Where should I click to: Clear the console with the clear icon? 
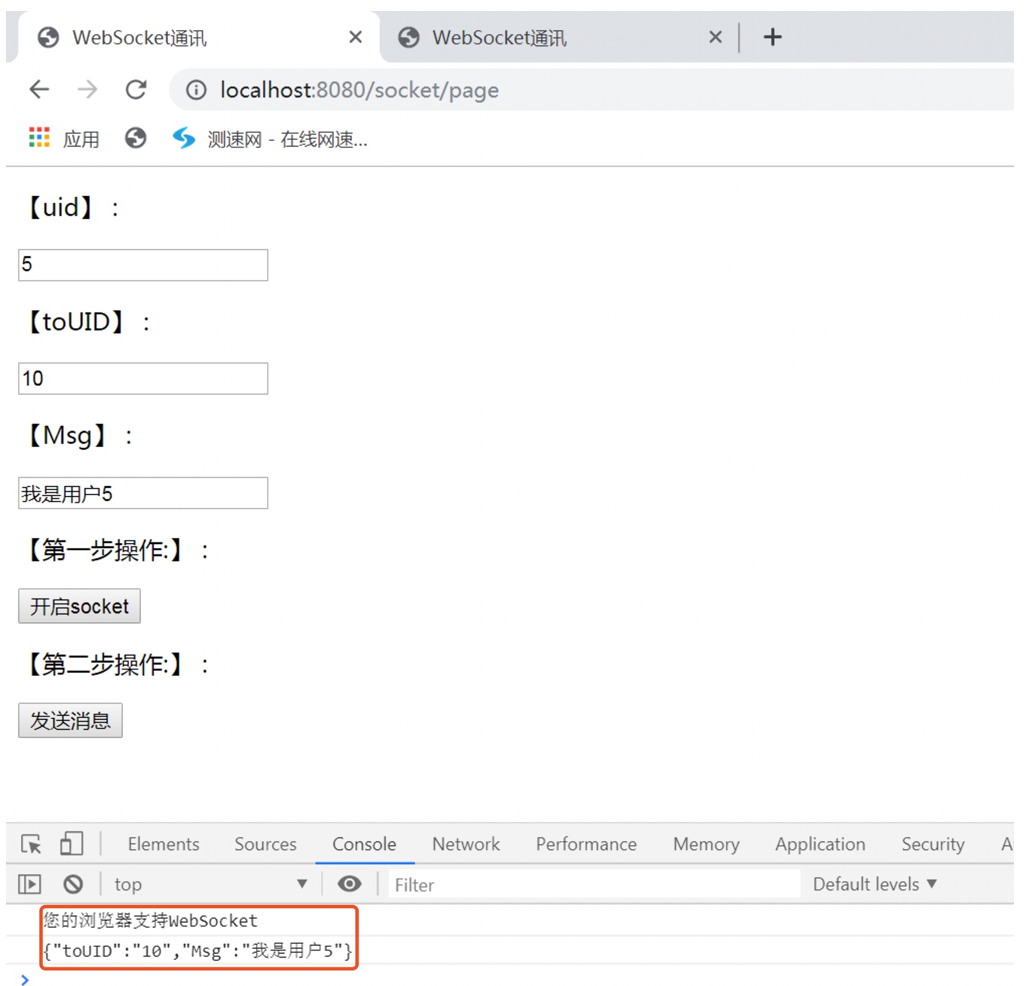73,884
